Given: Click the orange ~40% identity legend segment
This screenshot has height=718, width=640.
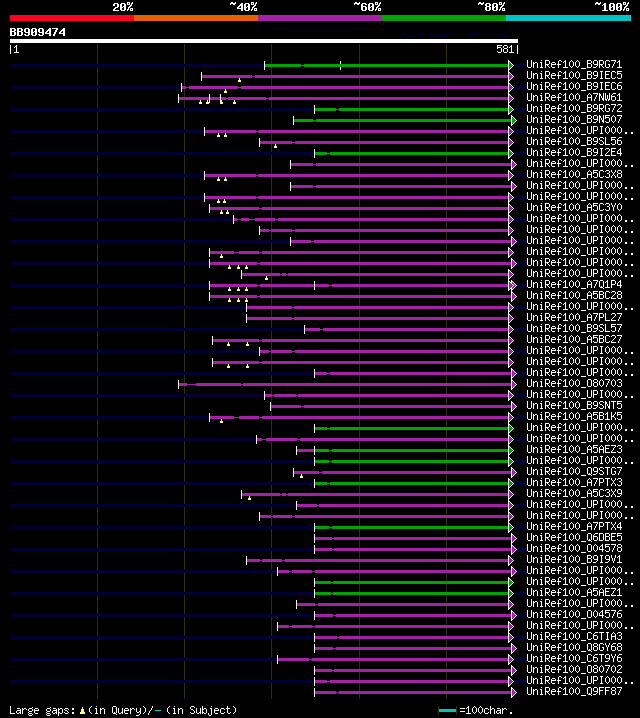Looking at the screenshot, I should [x=196, y=18].
